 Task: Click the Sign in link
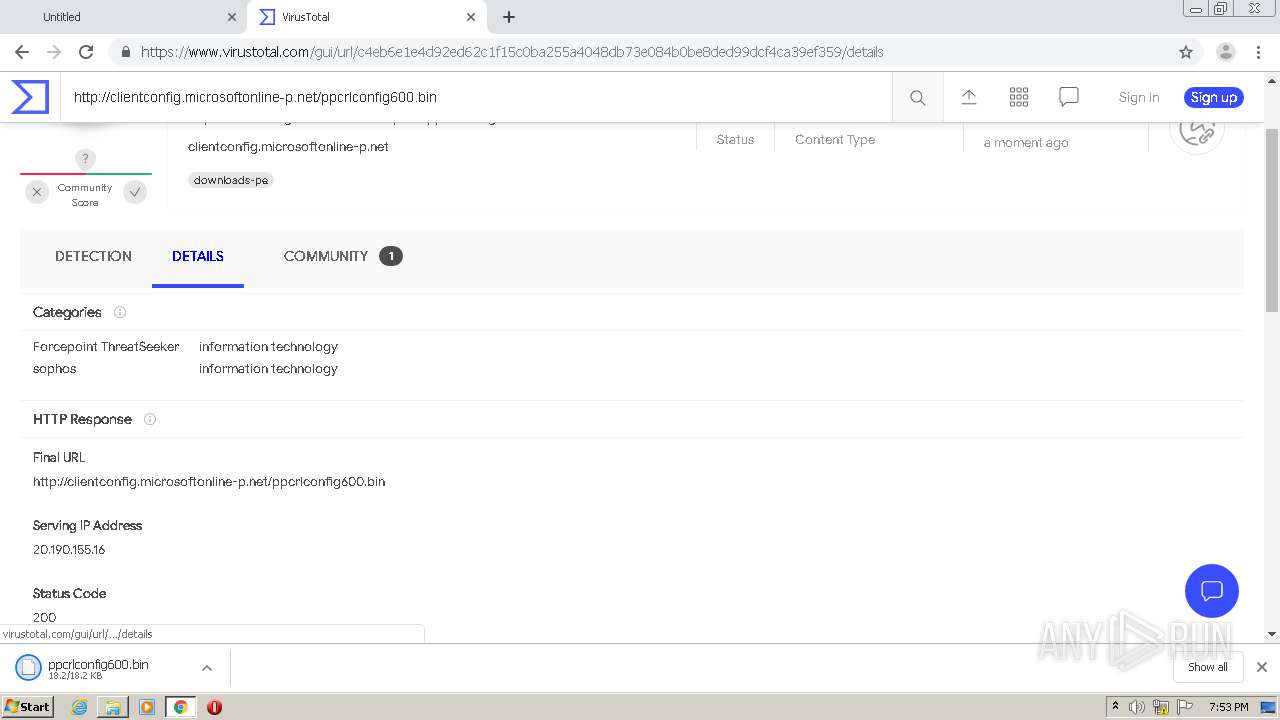[x=1139, y=97]
